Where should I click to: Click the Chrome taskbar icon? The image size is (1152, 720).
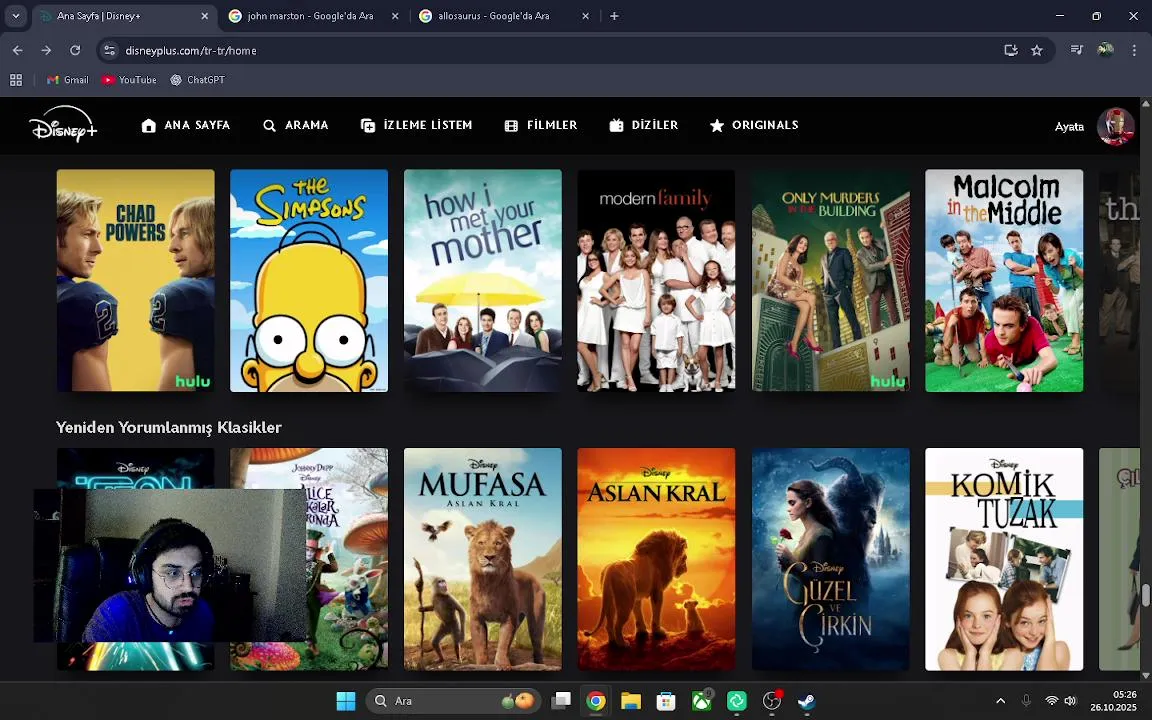pyautogui.click(x=596, y=701)
